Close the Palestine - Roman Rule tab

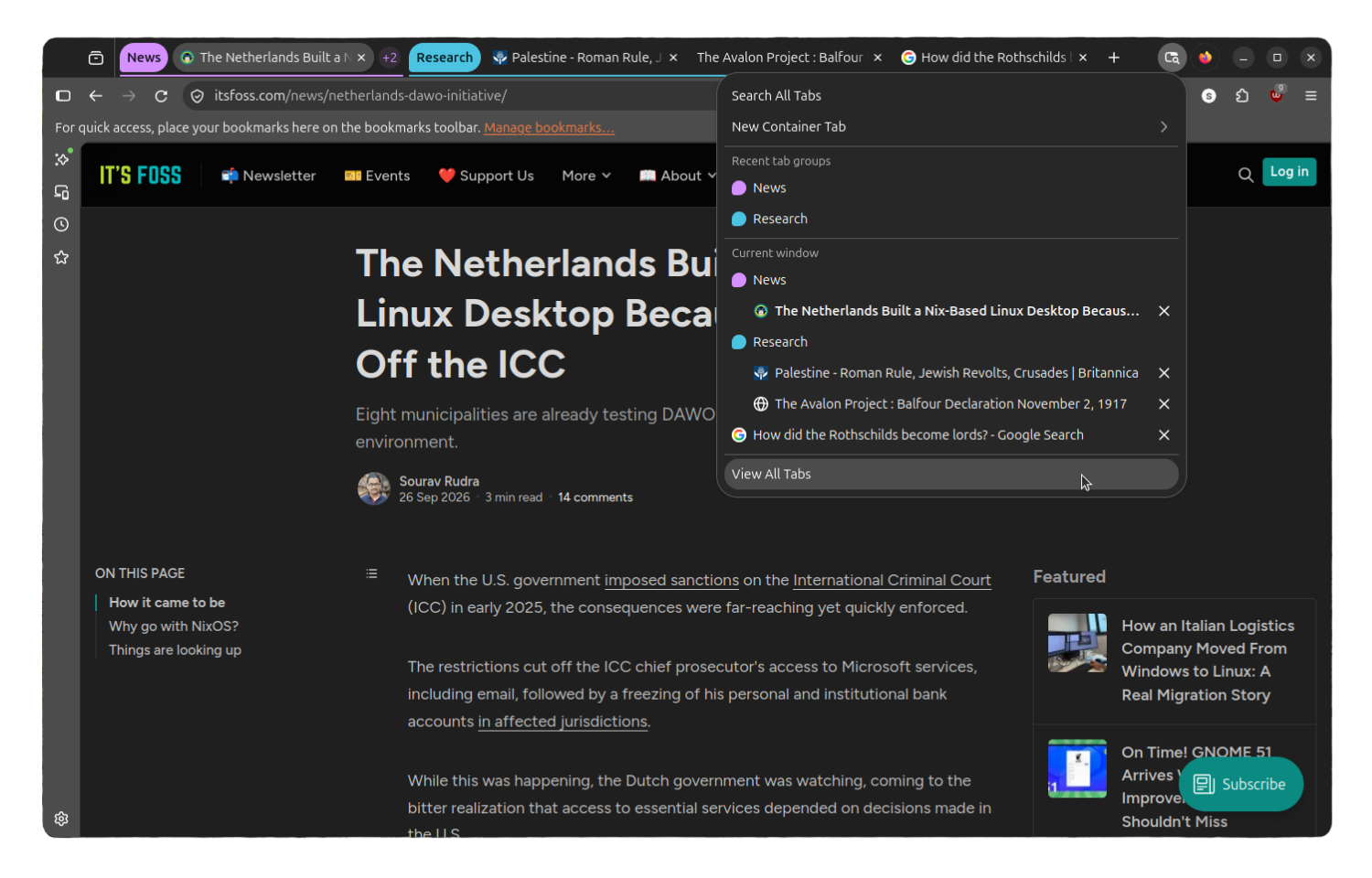point(673,58)
